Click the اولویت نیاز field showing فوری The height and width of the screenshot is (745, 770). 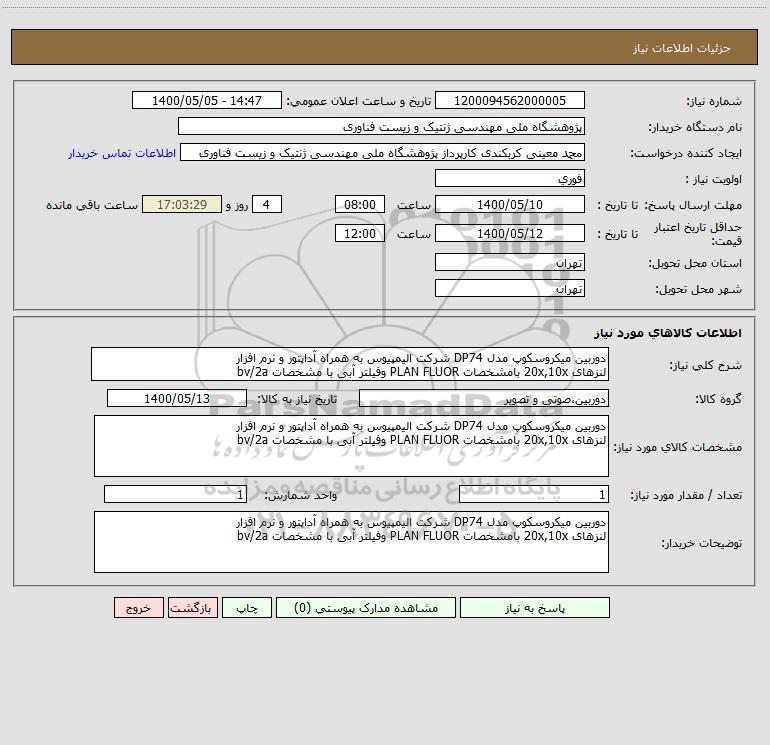pos(510,178)
